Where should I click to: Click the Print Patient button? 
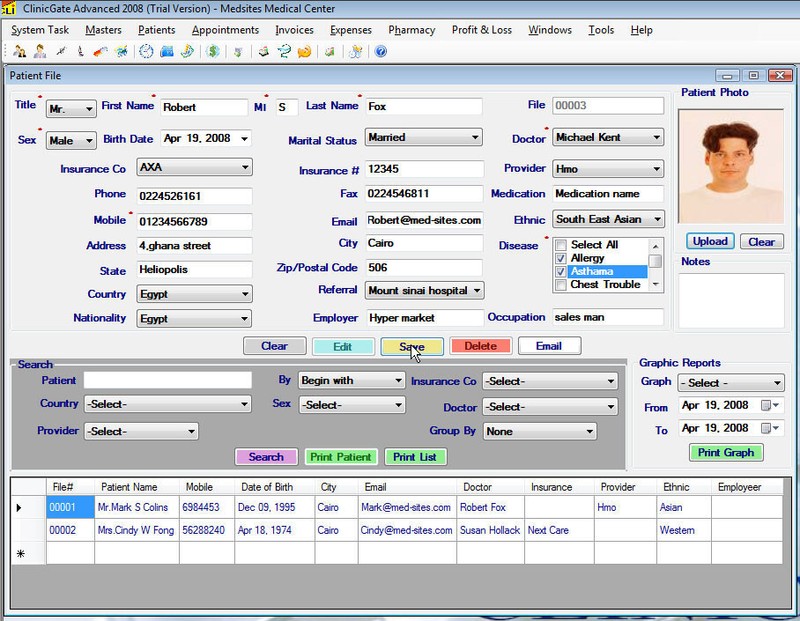341,457
